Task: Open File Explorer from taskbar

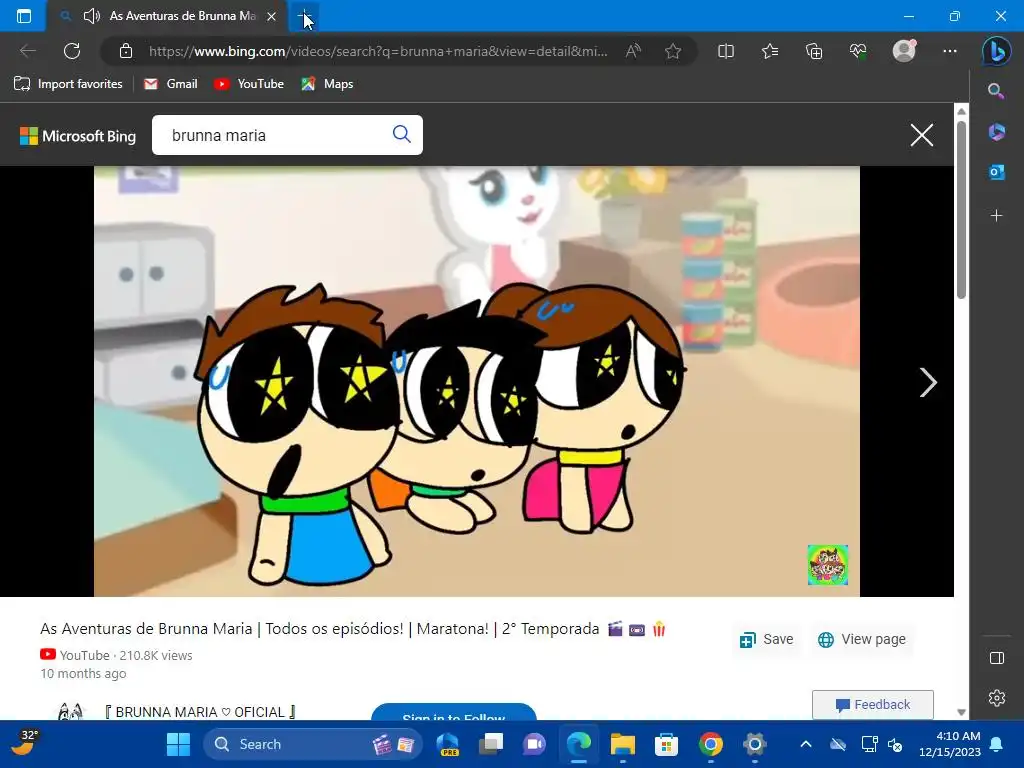Action: click(x=622, y=744)
